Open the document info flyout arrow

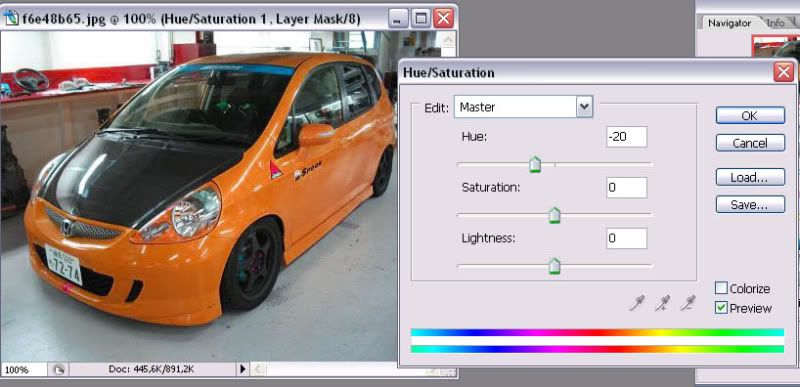point(243,369)
